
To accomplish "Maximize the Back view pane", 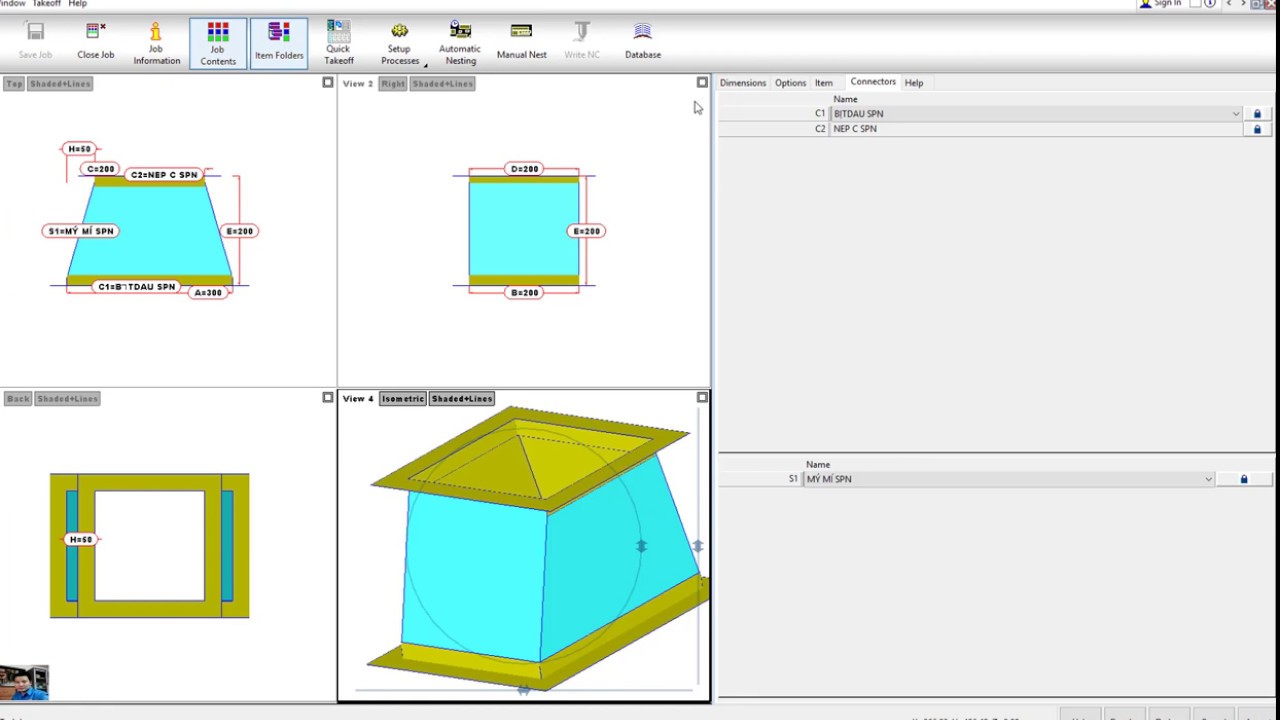I will [328, 398].
